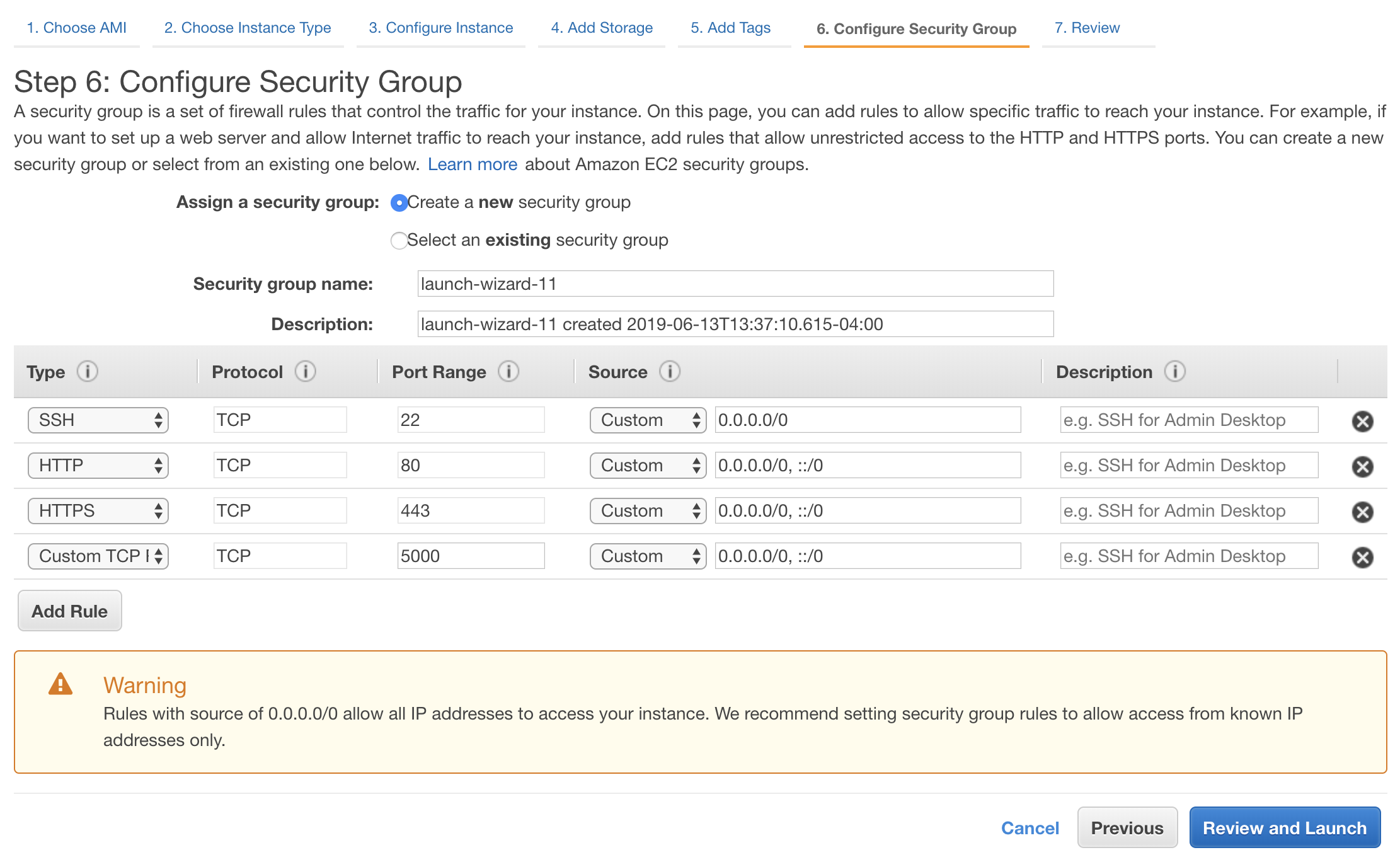Open the Source dropdown for the HTTP rule

[647, 465]
